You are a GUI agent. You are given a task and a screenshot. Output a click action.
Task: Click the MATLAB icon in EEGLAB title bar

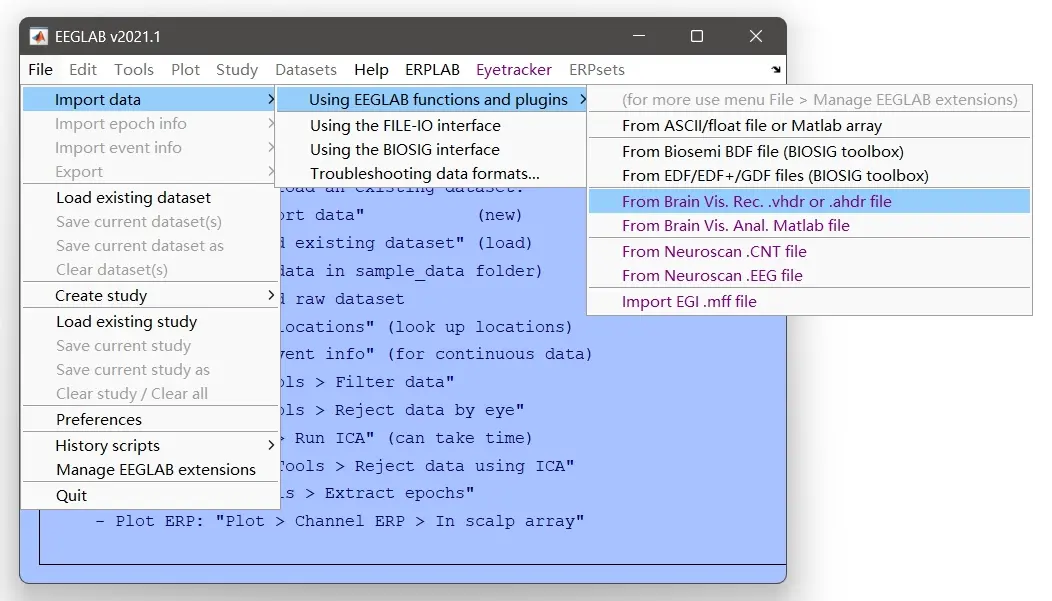pyautogui.click(x=39, y=37)
